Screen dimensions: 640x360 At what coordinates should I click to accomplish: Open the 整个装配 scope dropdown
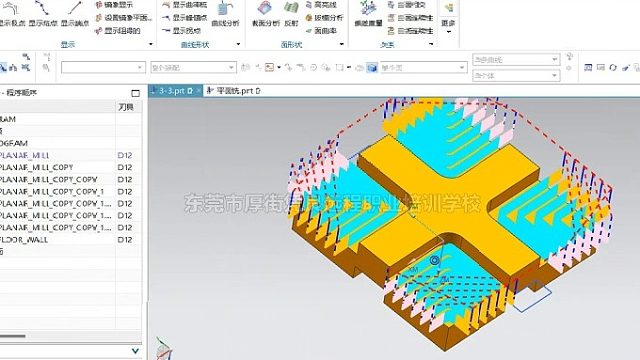(193, 67)
